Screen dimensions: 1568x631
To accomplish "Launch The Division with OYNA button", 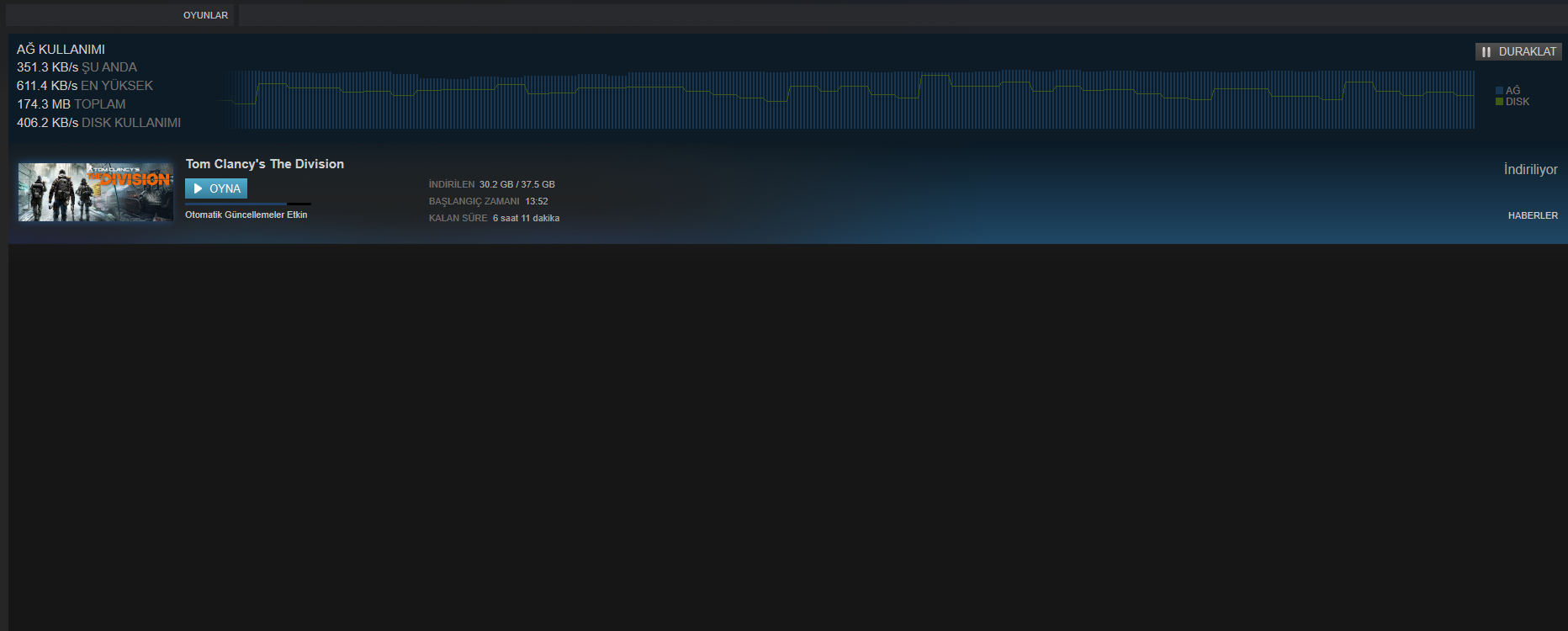I will pyautogui.click(x=216, y=188).
